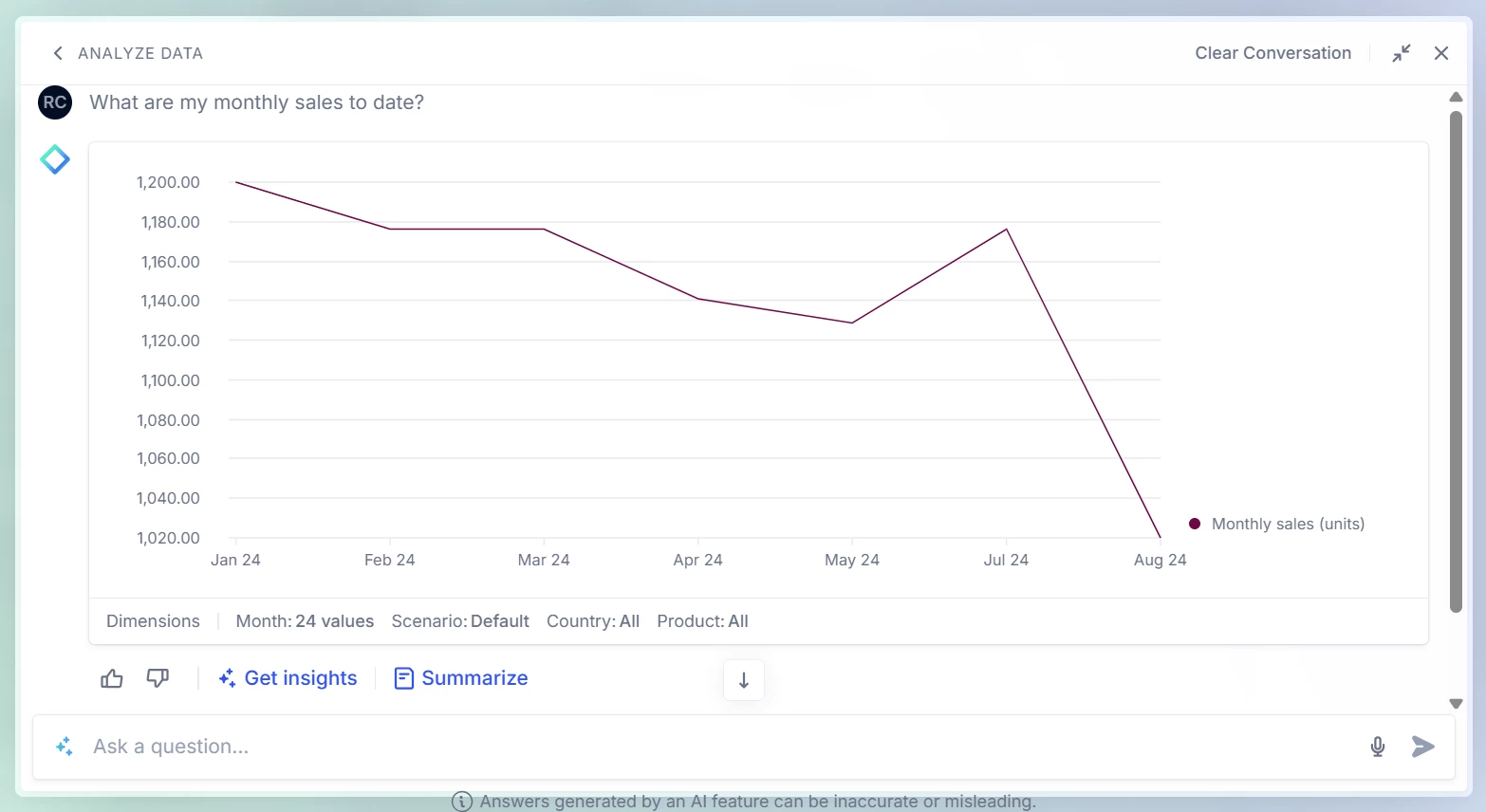Click the May 24 axis label
The width and height of the screenshot is (1486, 812).
(x=852, y=560)
